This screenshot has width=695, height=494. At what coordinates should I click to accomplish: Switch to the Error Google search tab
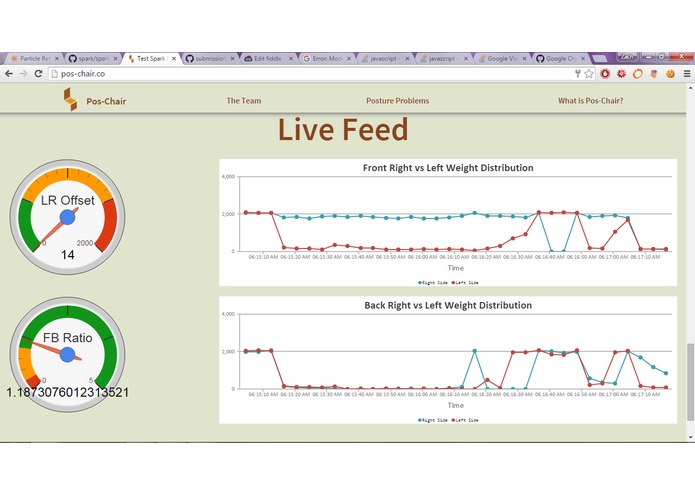(327, 58)
